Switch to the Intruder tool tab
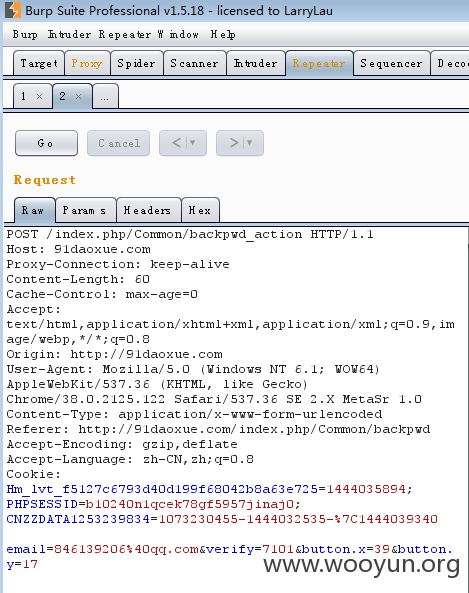The image size is (469, 593). (256, 63)
